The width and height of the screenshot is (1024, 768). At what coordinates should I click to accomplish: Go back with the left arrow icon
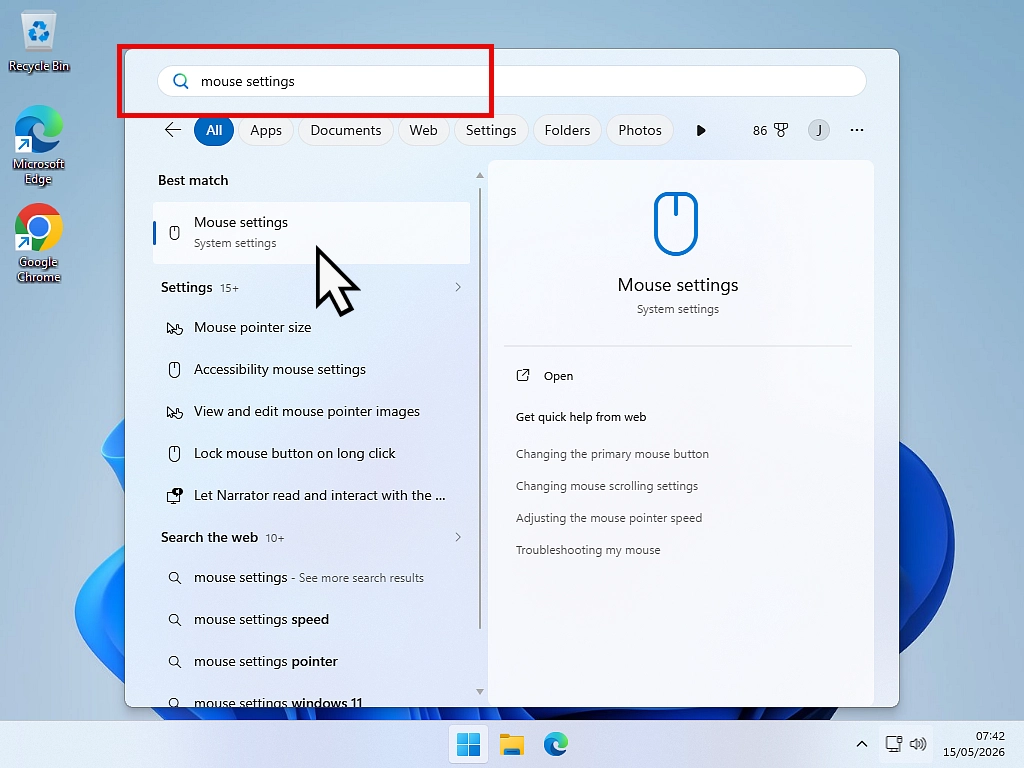173,130
